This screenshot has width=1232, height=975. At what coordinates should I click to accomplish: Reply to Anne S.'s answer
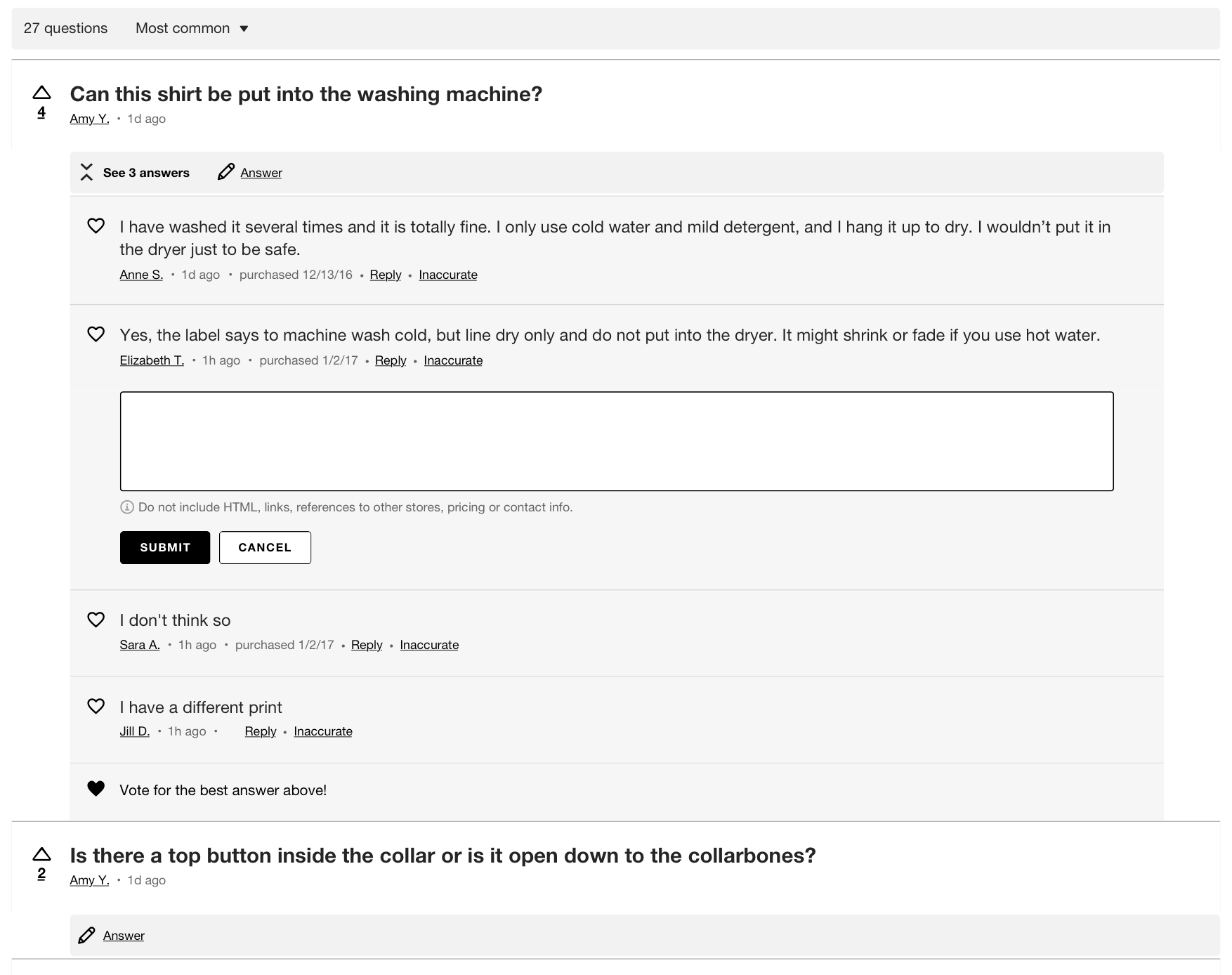(385, 275)
